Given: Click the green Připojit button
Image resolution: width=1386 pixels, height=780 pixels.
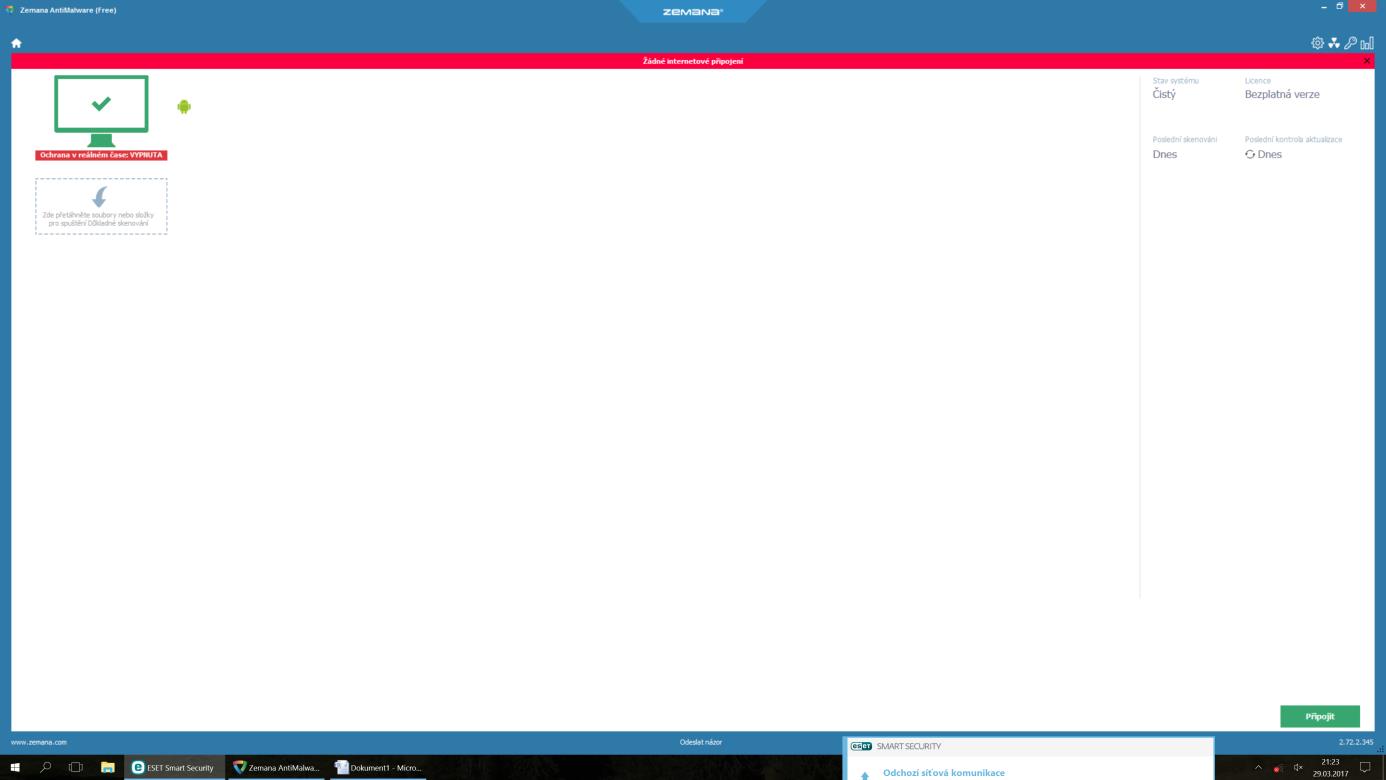Looking at the screenshot, I should point(1320,716).
